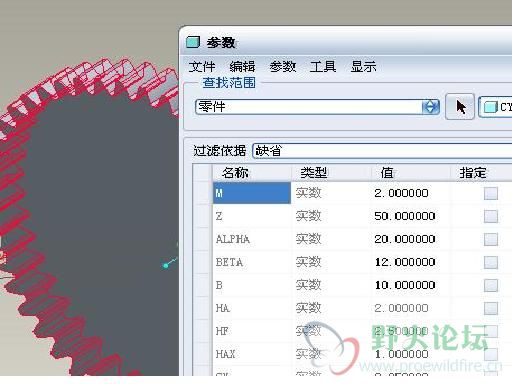Check the 指定 box for parameter BETA
This screenshot has width=512, height=384.
(491, 262)
